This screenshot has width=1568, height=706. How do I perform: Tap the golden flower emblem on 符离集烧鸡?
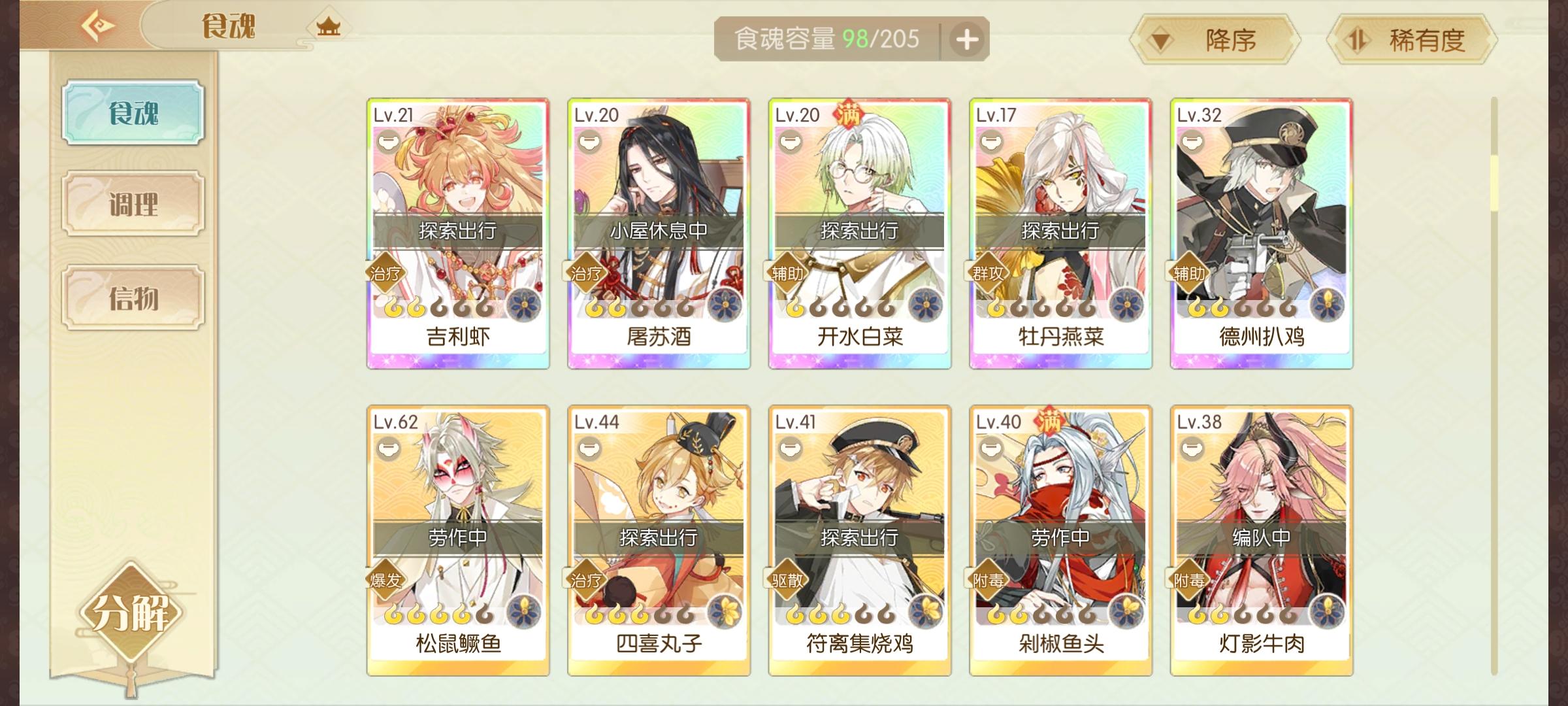click(926, 613)
